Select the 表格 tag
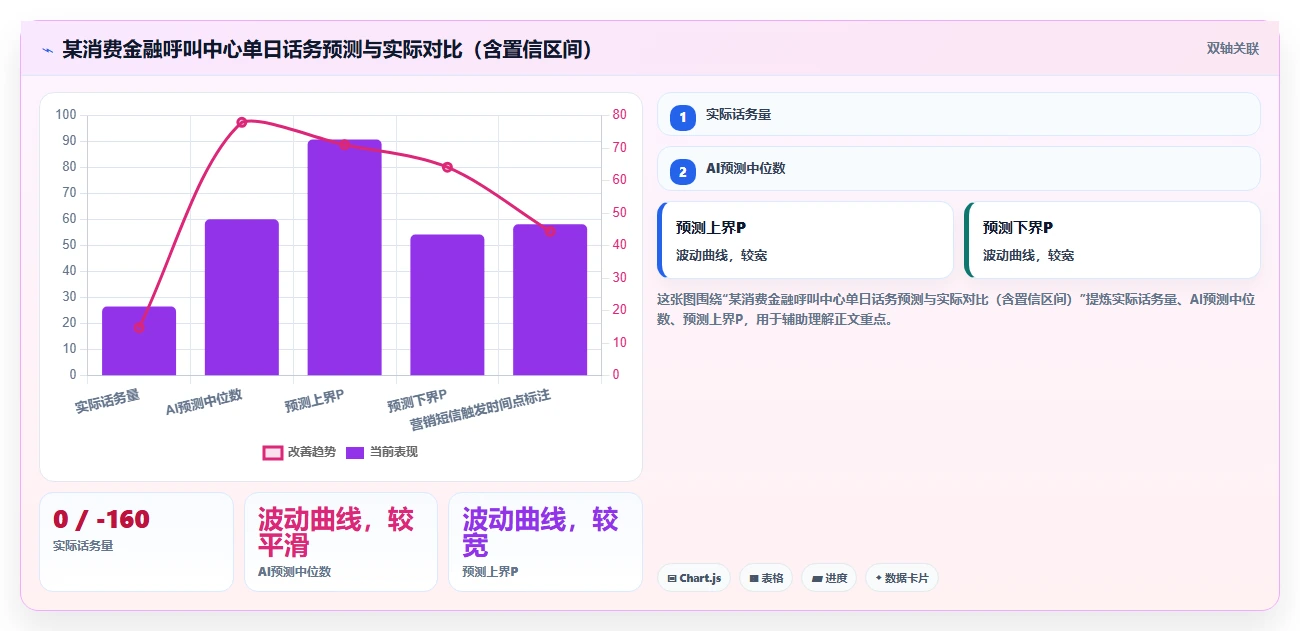 point(766,578)
